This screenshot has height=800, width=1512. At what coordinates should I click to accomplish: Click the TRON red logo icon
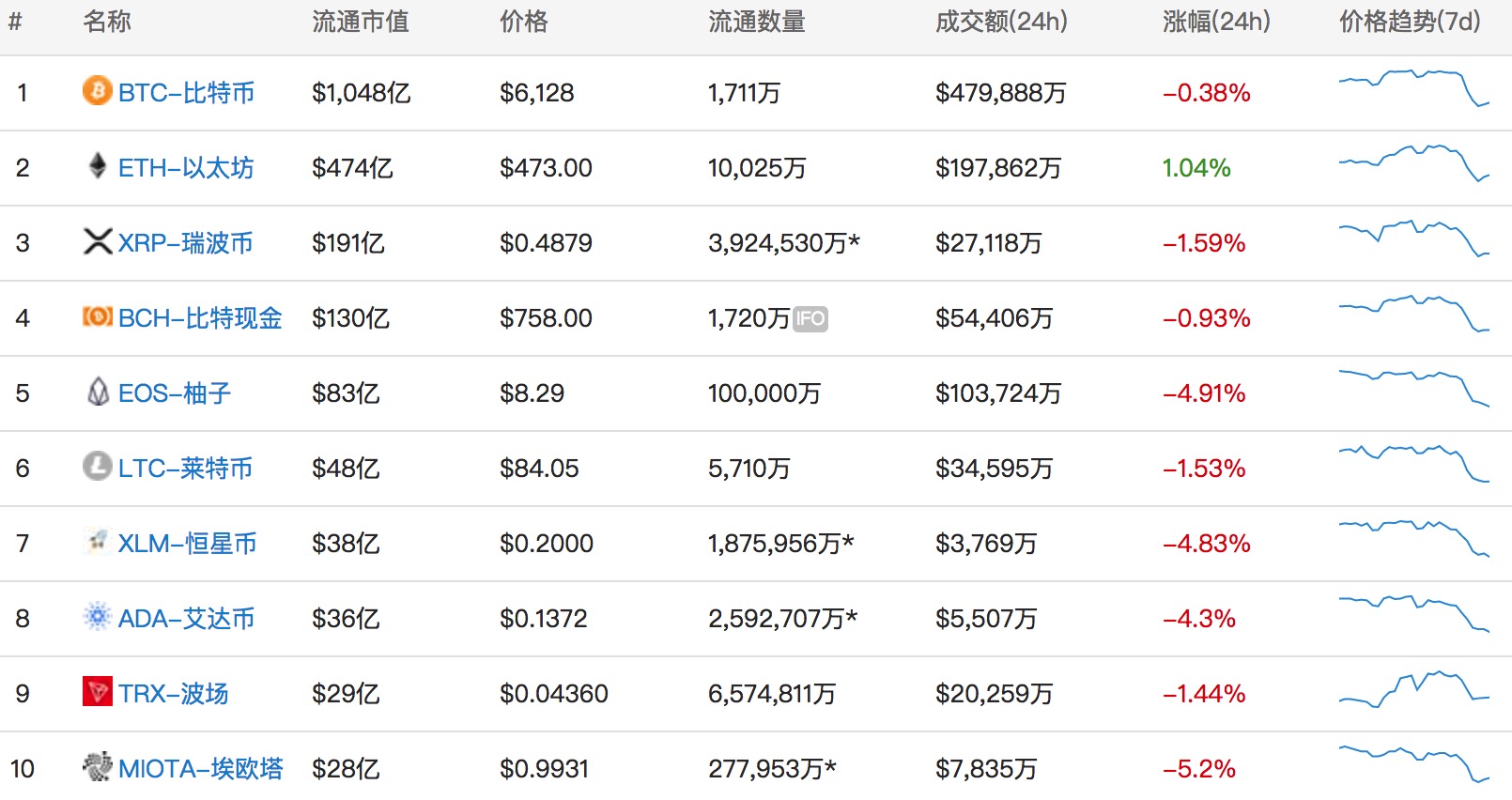[98, 692]
